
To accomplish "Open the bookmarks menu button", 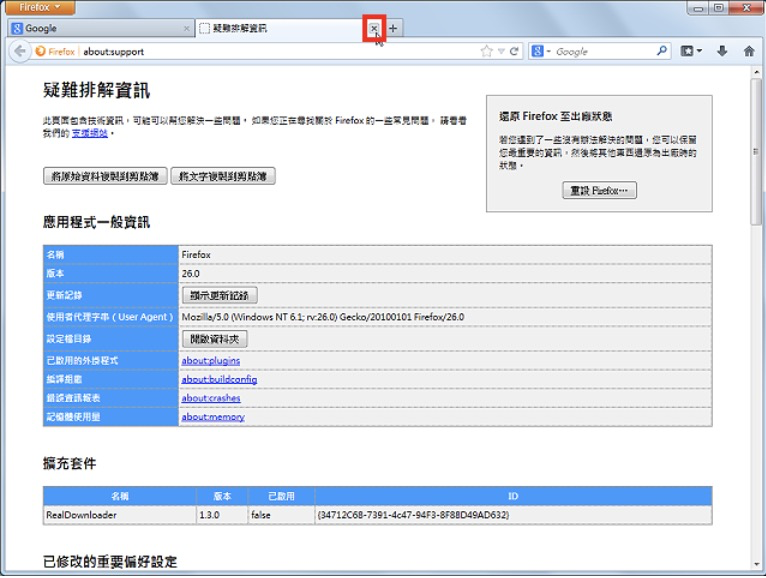I will 691,51.
